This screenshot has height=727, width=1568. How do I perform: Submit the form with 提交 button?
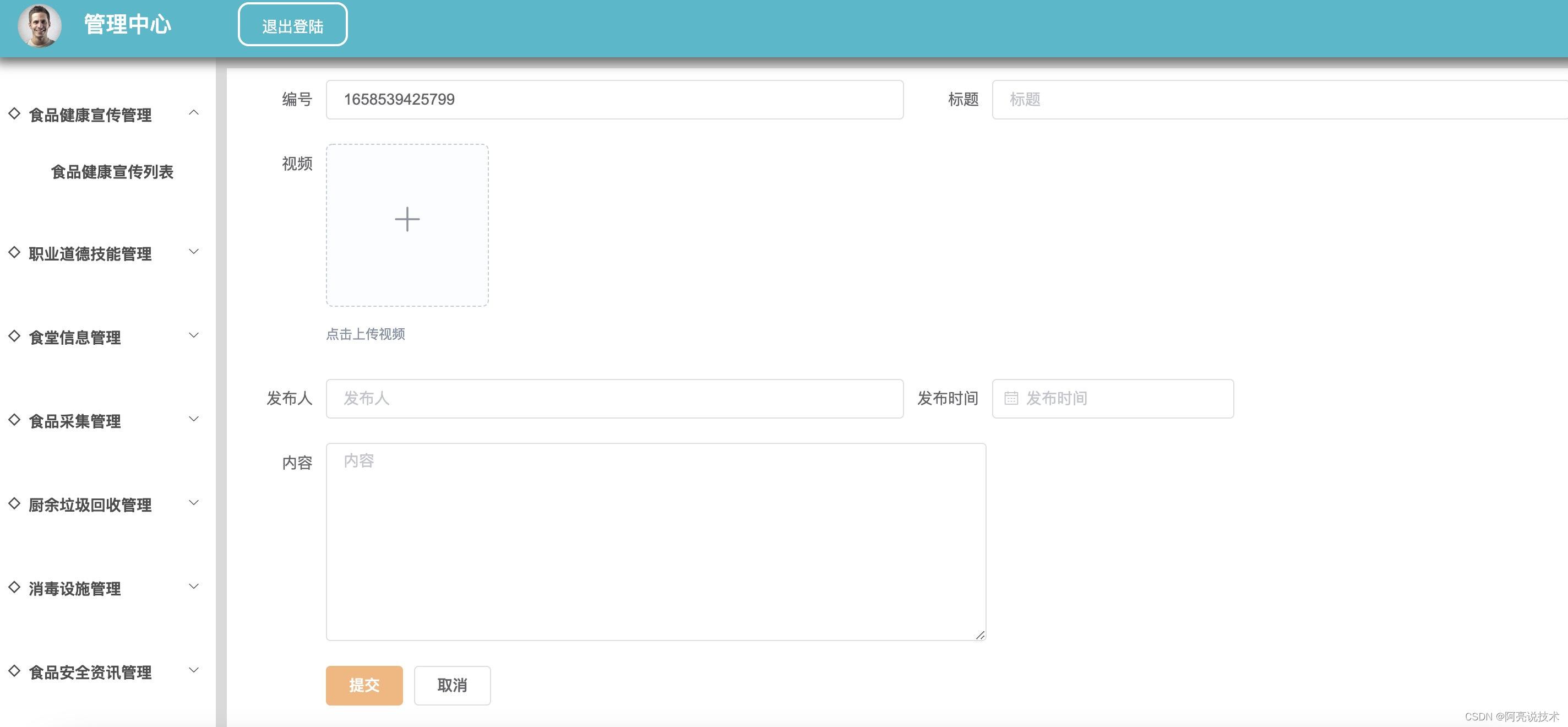click(x=364, y=686)
